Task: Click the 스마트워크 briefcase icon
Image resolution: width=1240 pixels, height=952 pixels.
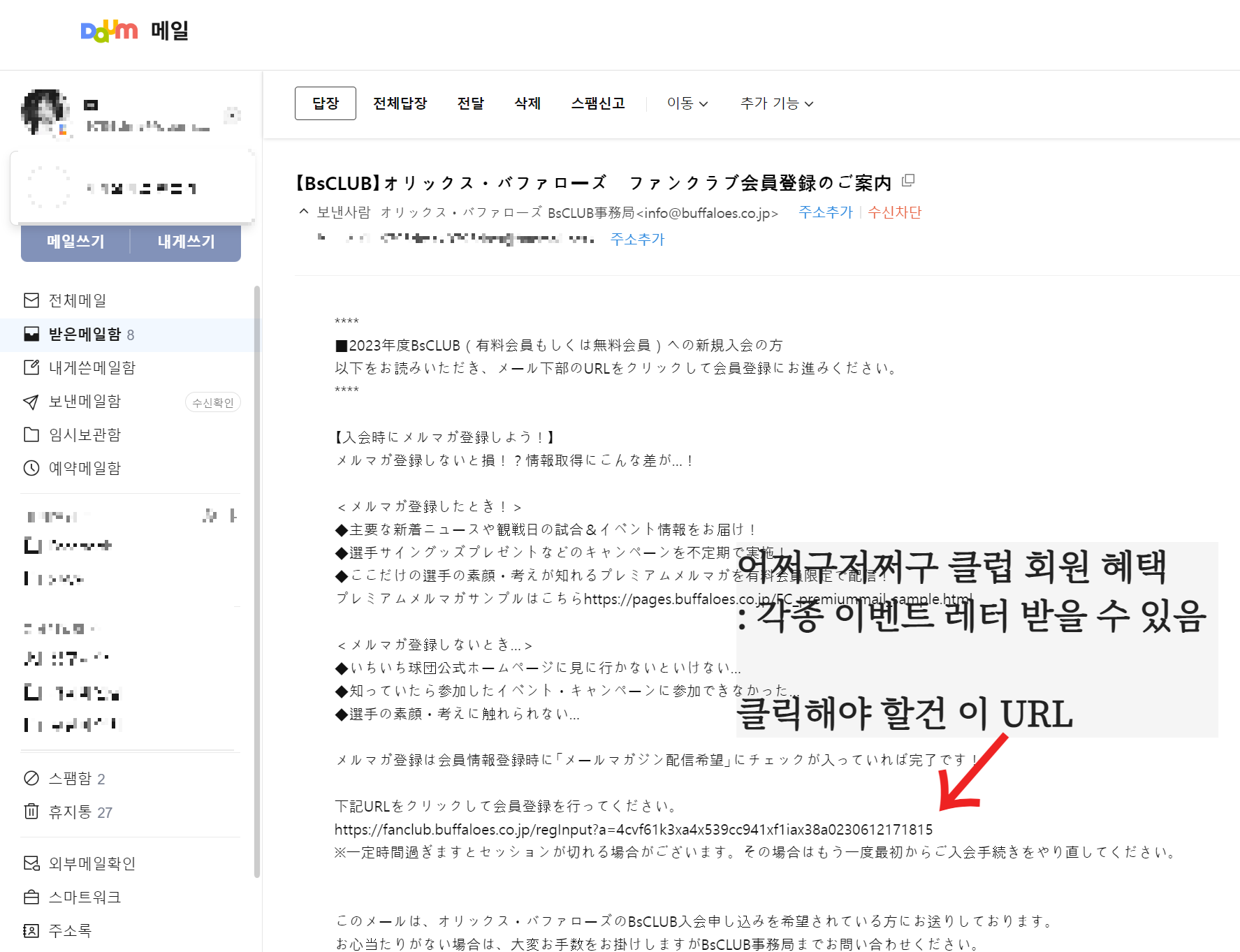Action: click(x=31, y=897)
